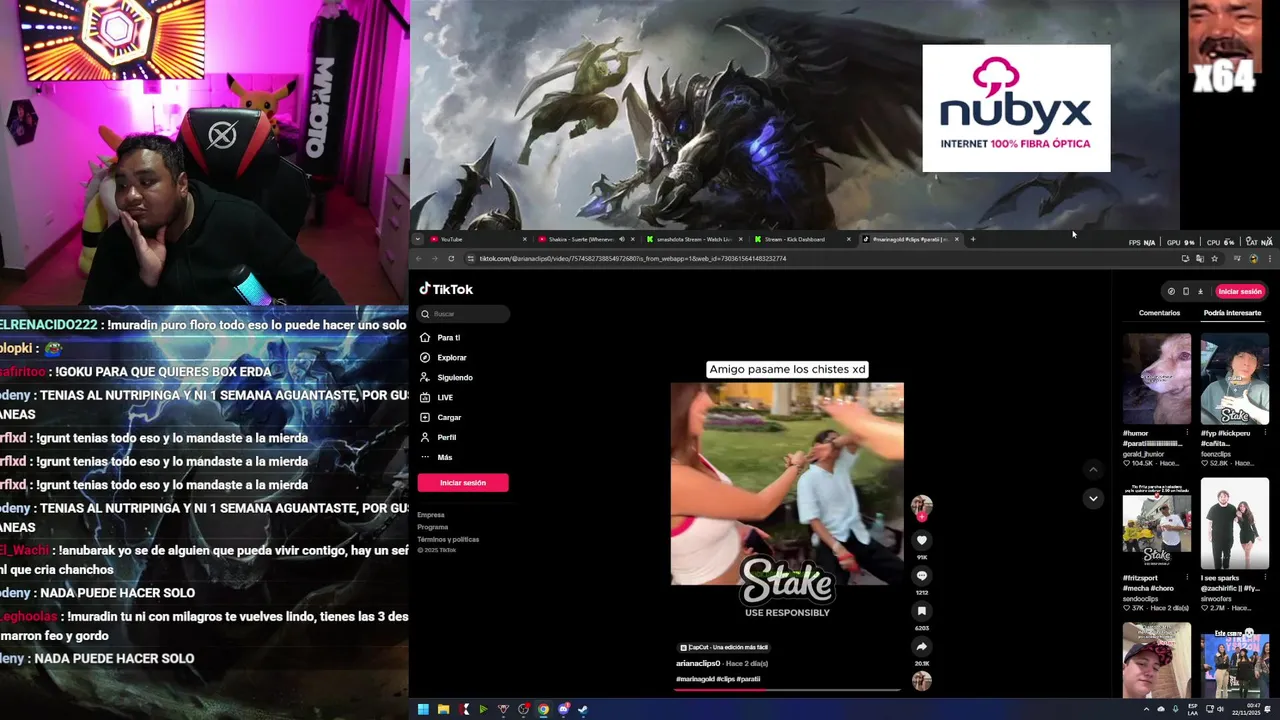This screenshot has height=720, width=1280.
Task: Reload the TikTok page
Action: coord(451,258)
